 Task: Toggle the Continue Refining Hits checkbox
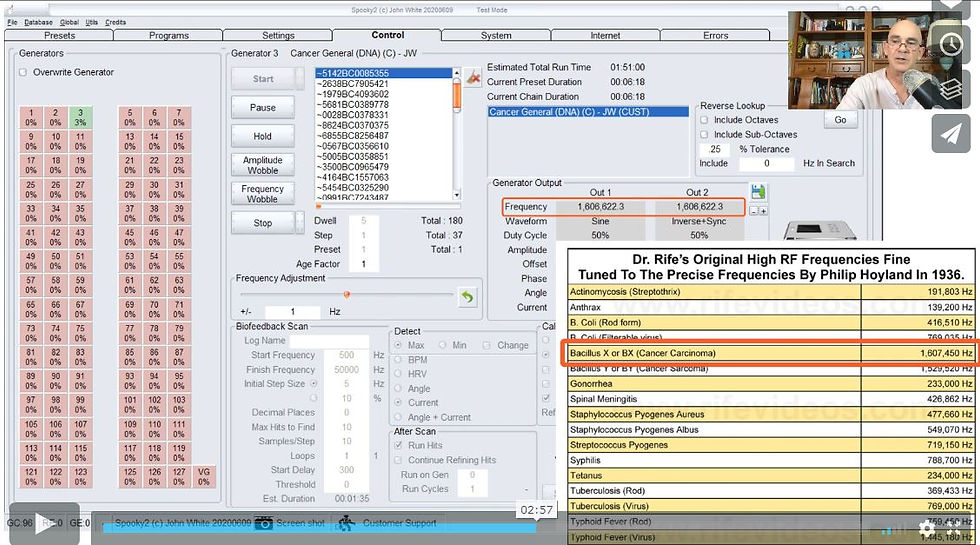tap(398, 460)
